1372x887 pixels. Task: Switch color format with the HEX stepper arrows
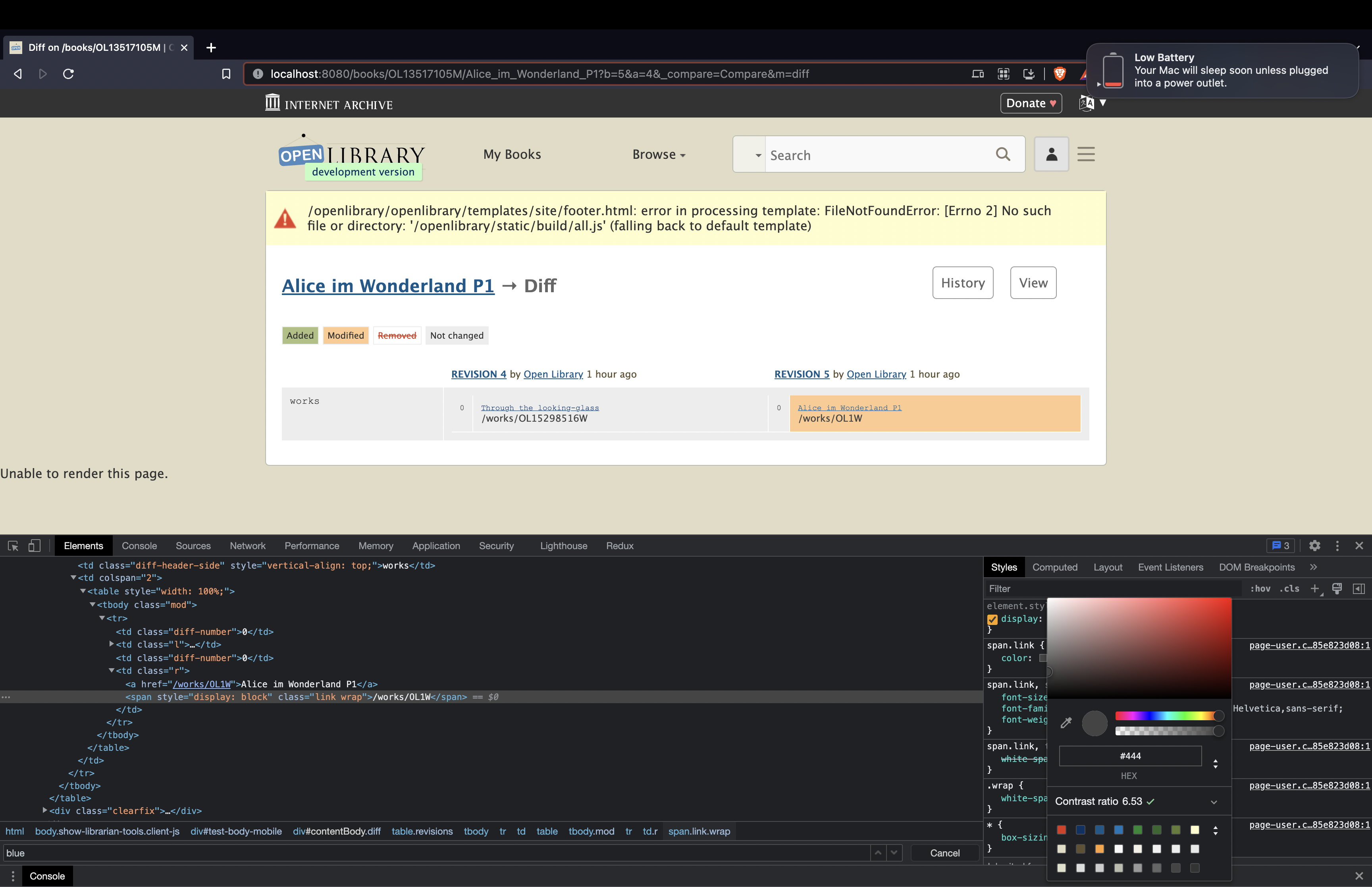[1216, 764]
